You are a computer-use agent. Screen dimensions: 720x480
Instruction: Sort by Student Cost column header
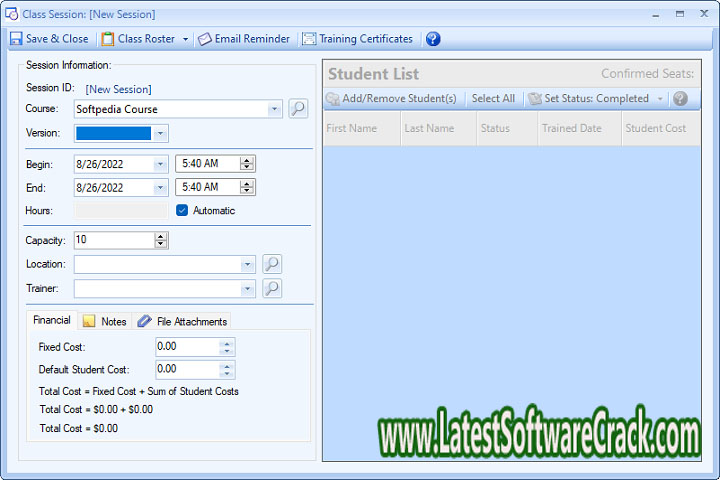pyautogui.click(x=661, y=129)
